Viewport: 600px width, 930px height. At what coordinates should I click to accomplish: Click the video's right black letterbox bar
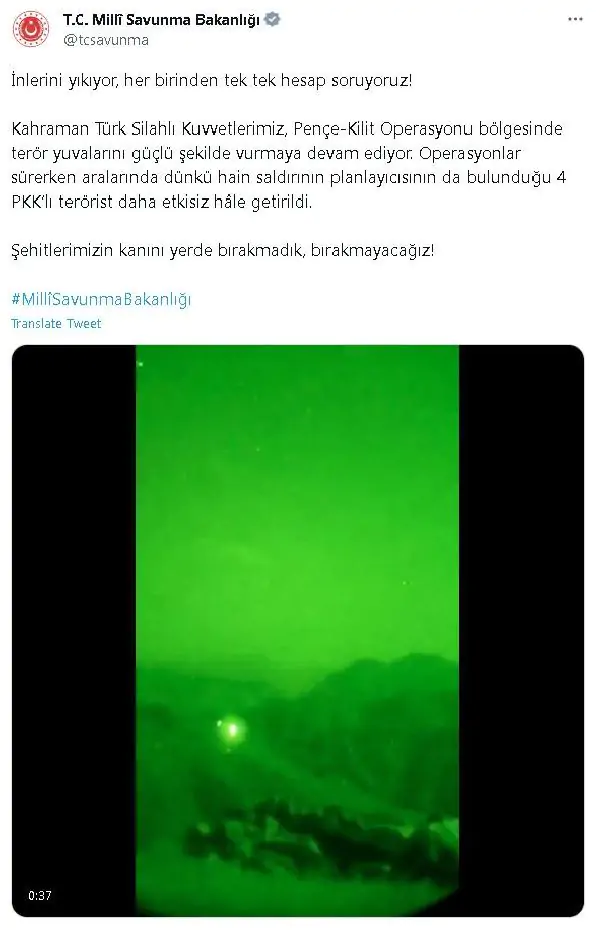point(521,630)
